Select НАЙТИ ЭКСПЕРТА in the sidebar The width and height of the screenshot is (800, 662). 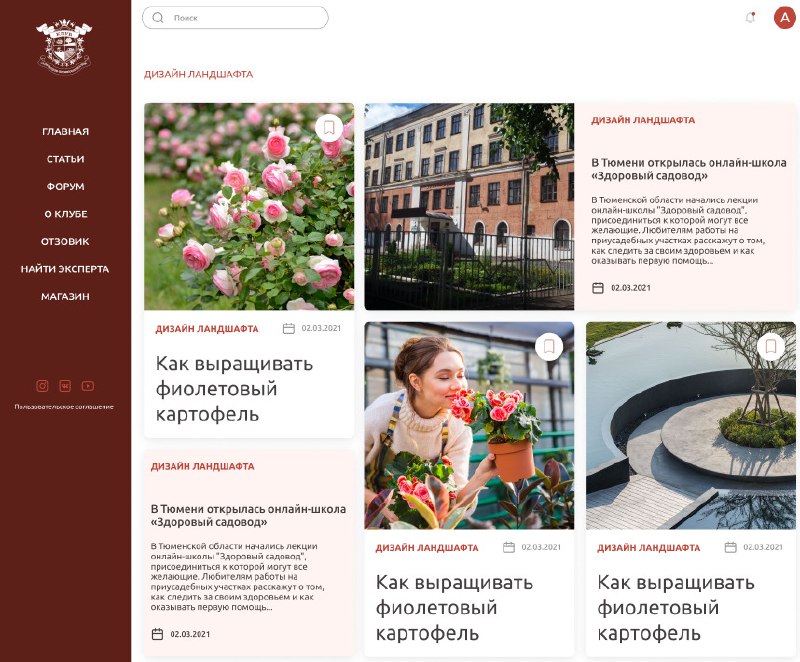point(65,269)
